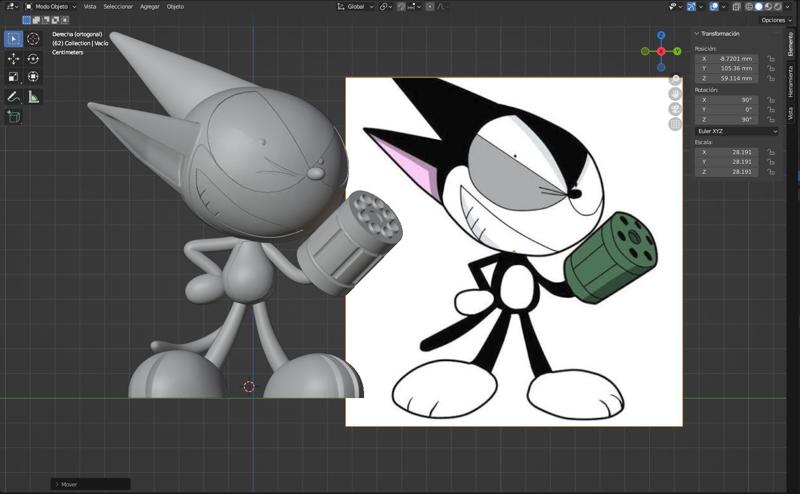This screenshot has height=494, width=800.
Task: Switch to the Herramienta sidebar tab
Action: [791, 82]
